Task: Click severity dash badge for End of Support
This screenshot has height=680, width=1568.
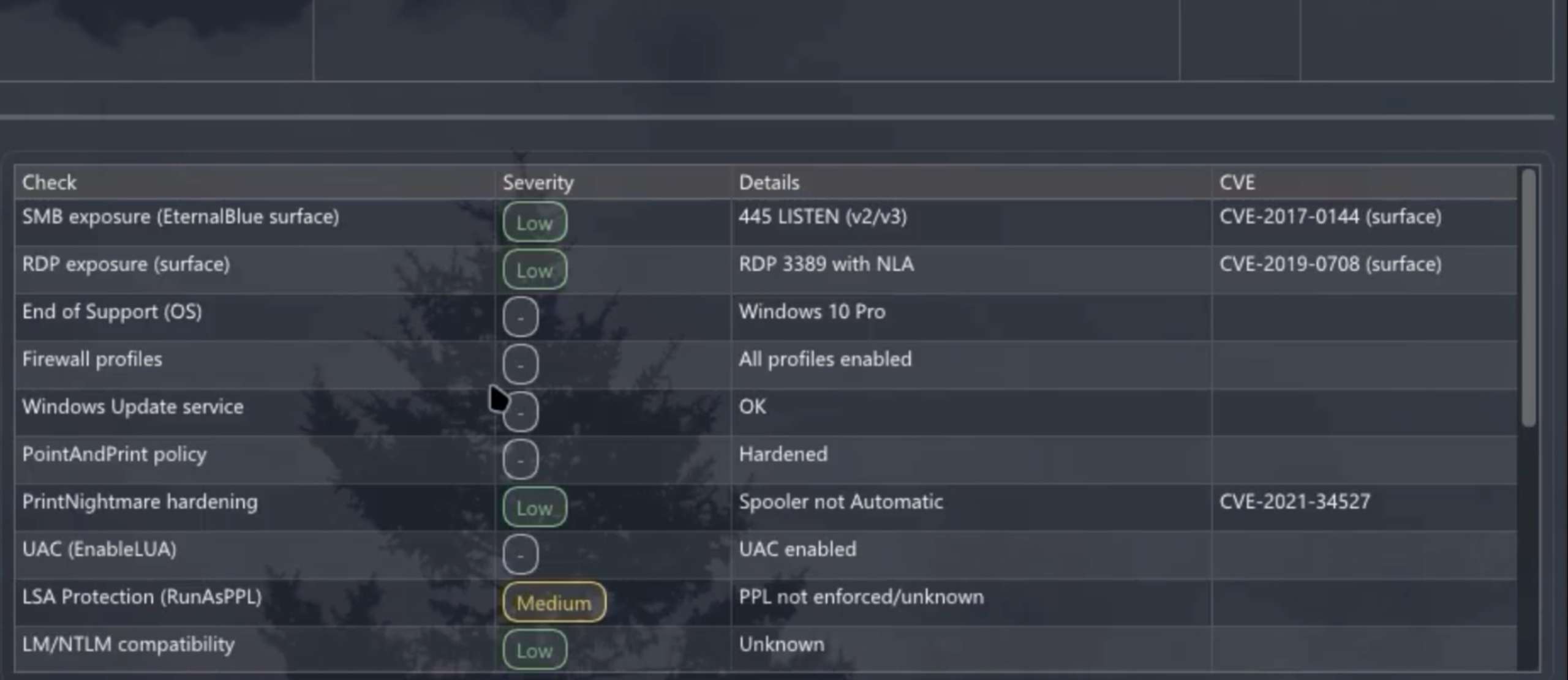Action: pos(520,317)
